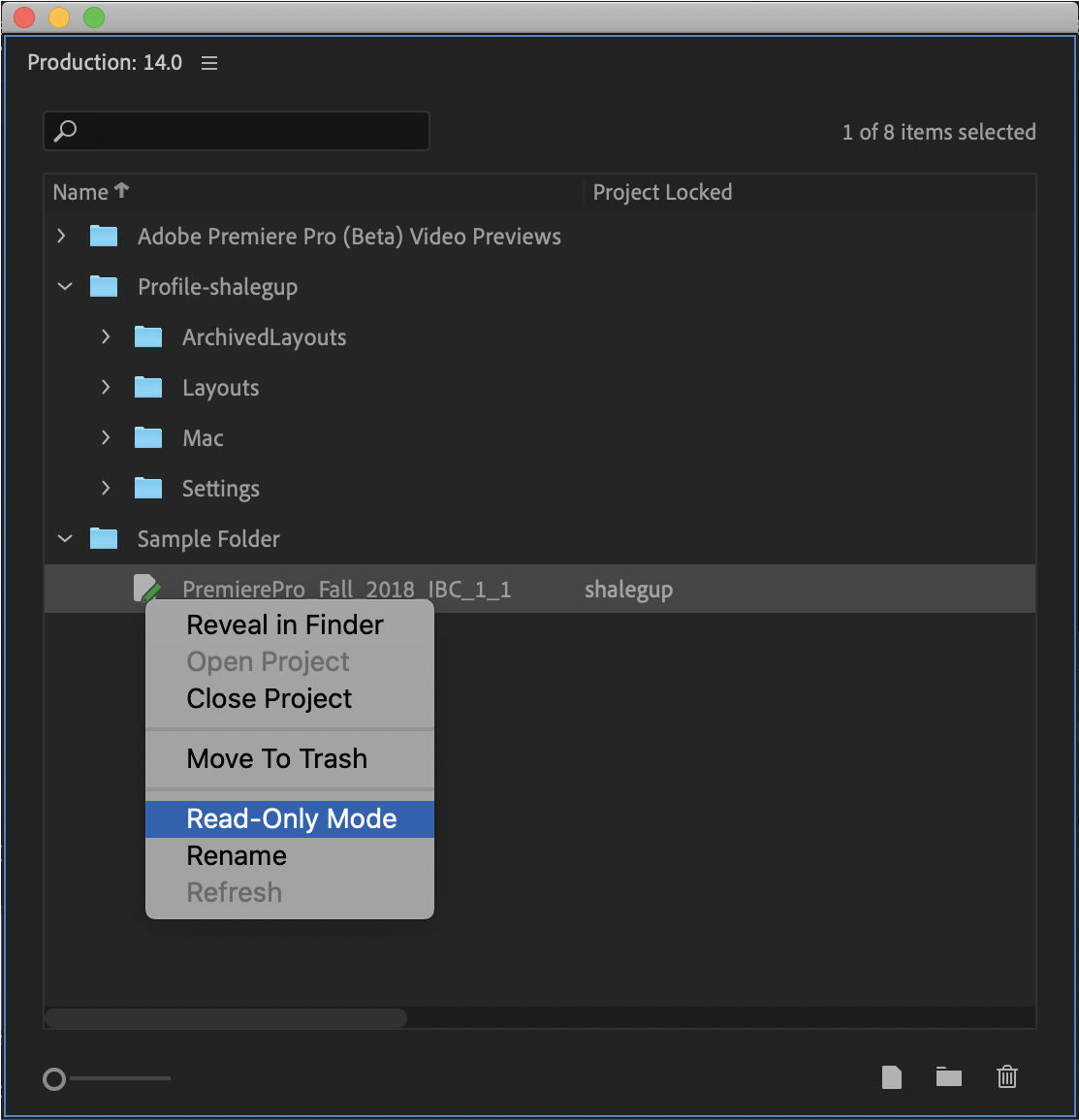Screen dimensions: 1079x1120
Task: Select the green project icon beside PremierePro_Fall_2018_IBC_1_1
Action: (146, 588)
